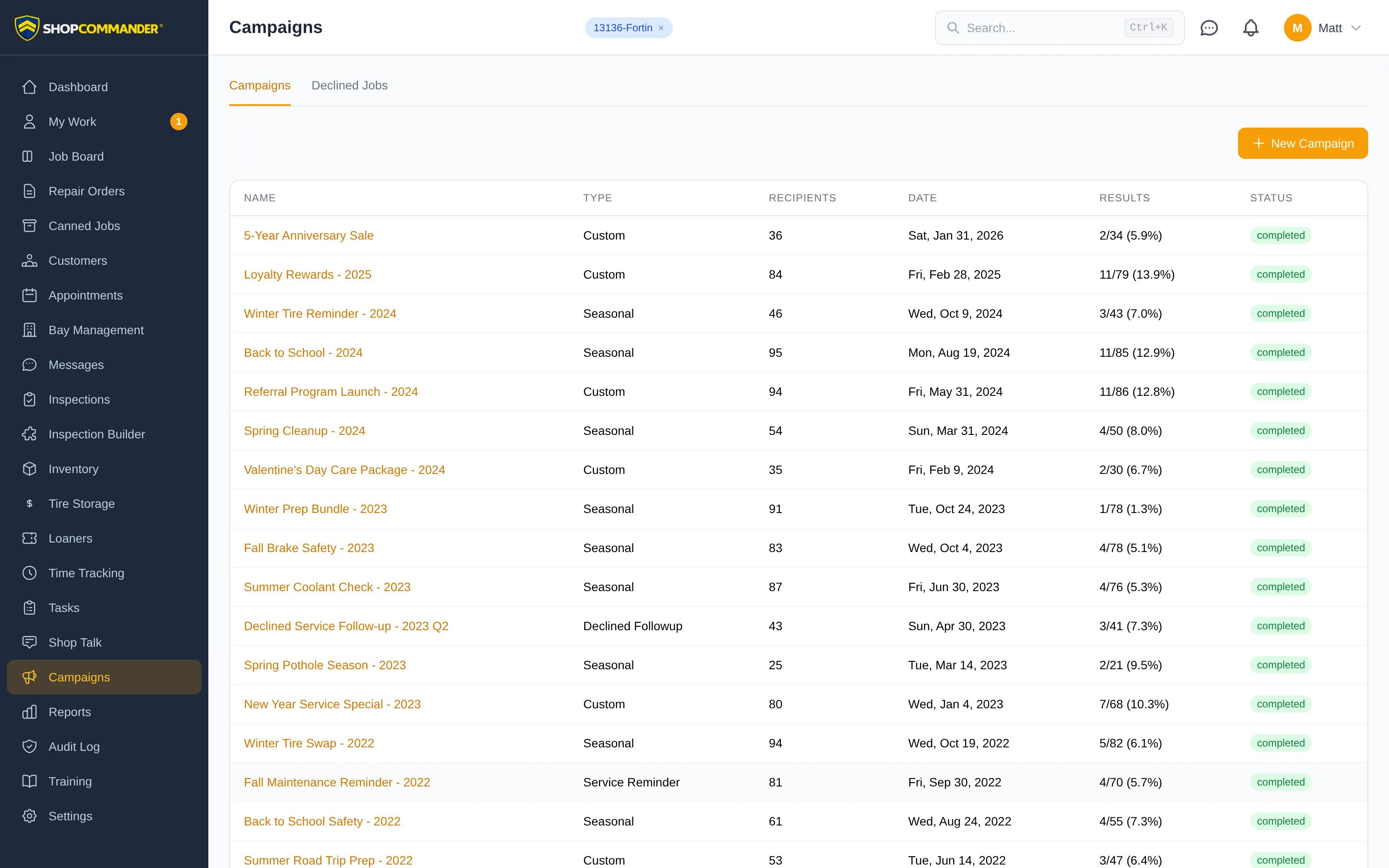
Task: Open Reports in sidebar menu
Action: (104, 712)
